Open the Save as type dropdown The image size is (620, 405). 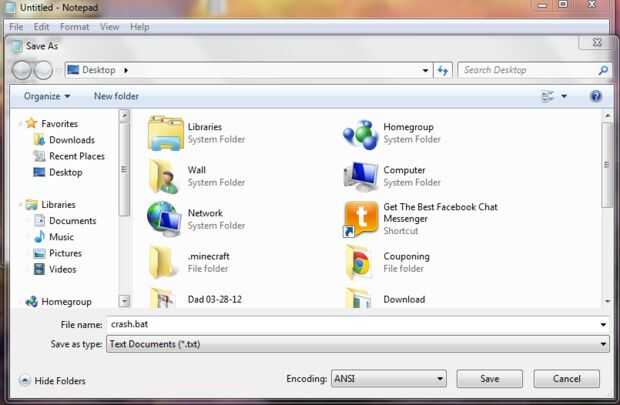pyautogui.click(x=603, y=344)
